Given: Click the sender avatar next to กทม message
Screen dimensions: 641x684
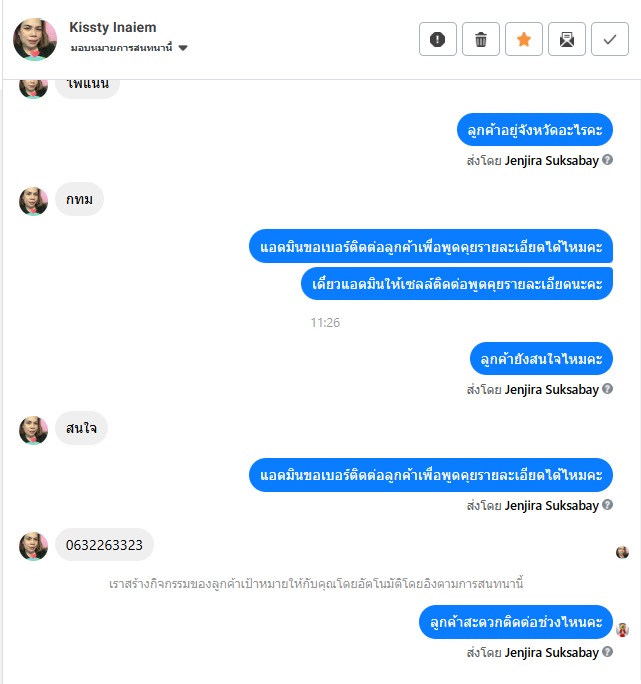Looking at the screenshot, I should click(33, 201).
